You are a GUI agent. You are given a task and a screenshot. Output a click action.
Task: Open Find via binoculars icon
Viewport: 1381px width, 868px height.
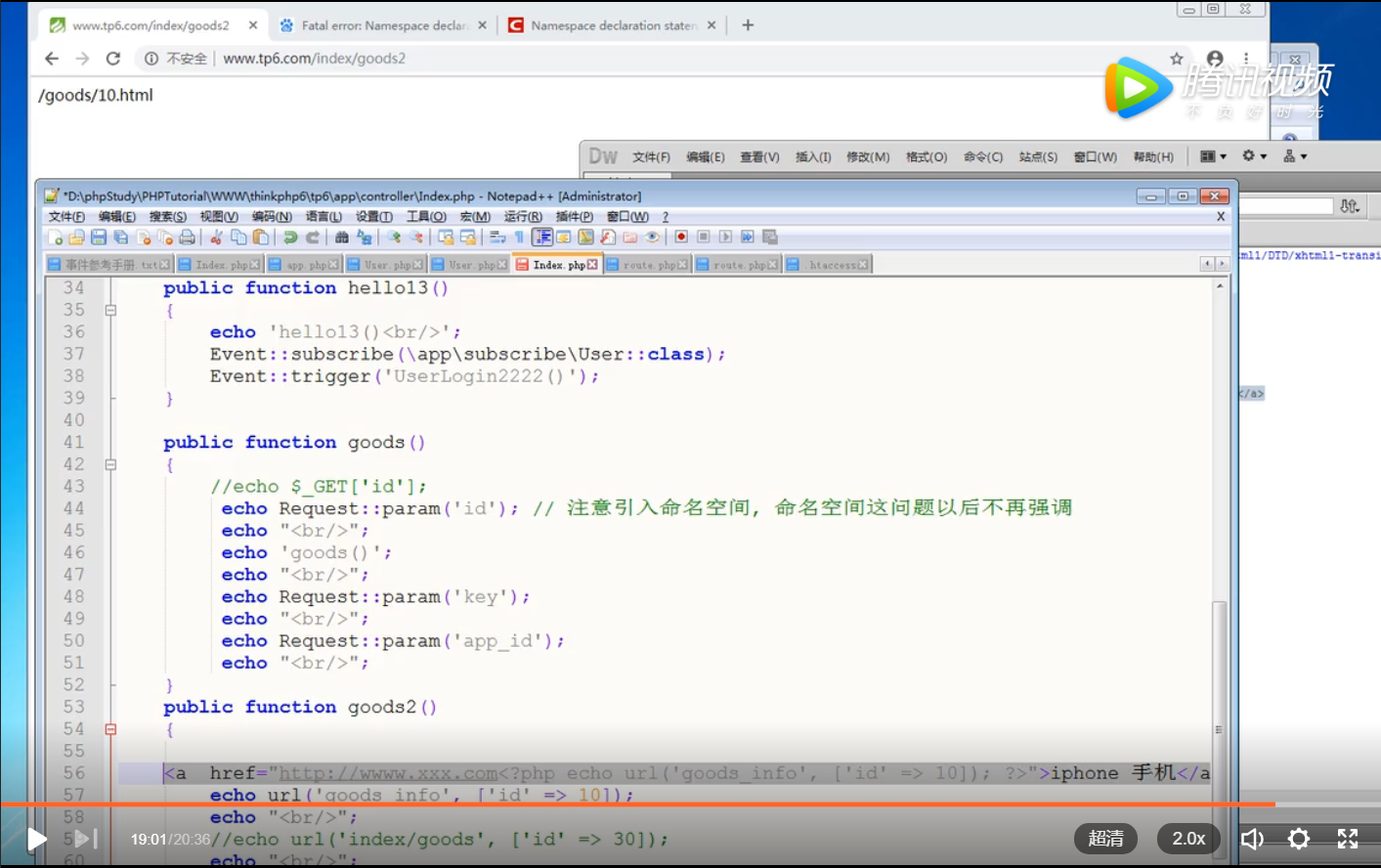point(341,237)
